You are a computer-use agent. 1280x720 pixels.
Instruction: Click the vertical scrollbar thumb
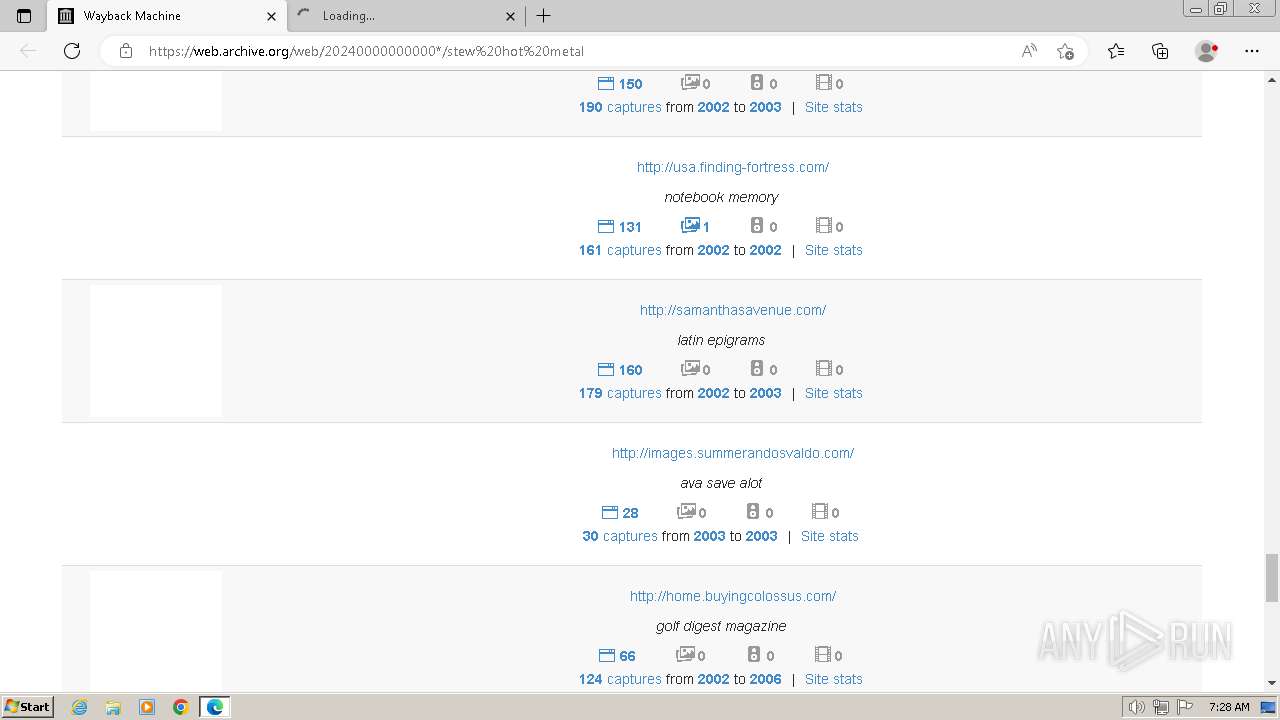point(1271,578)
